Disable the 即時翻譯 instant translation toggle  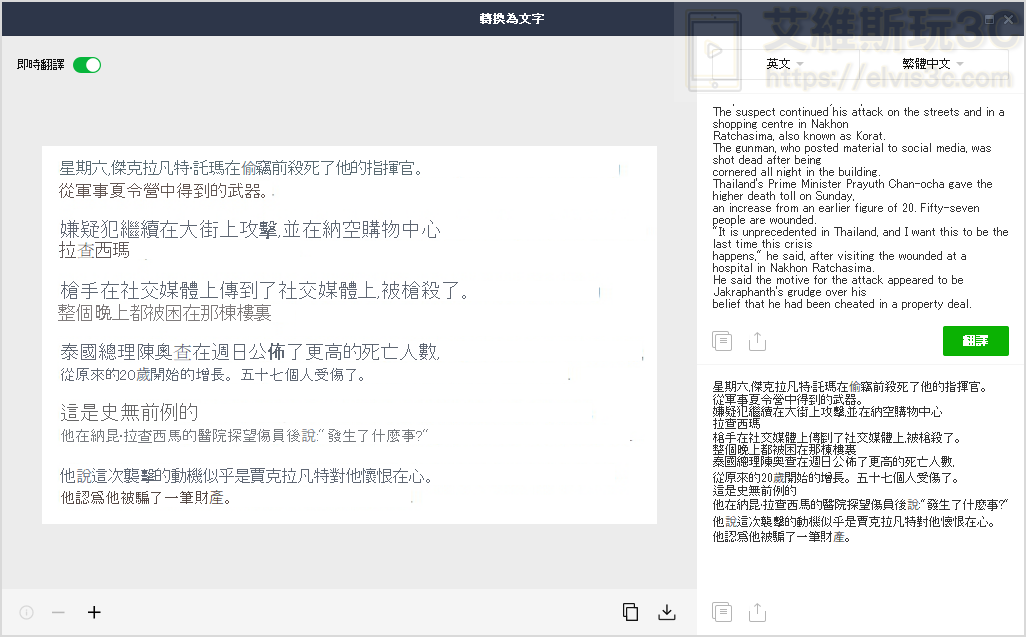86,63
